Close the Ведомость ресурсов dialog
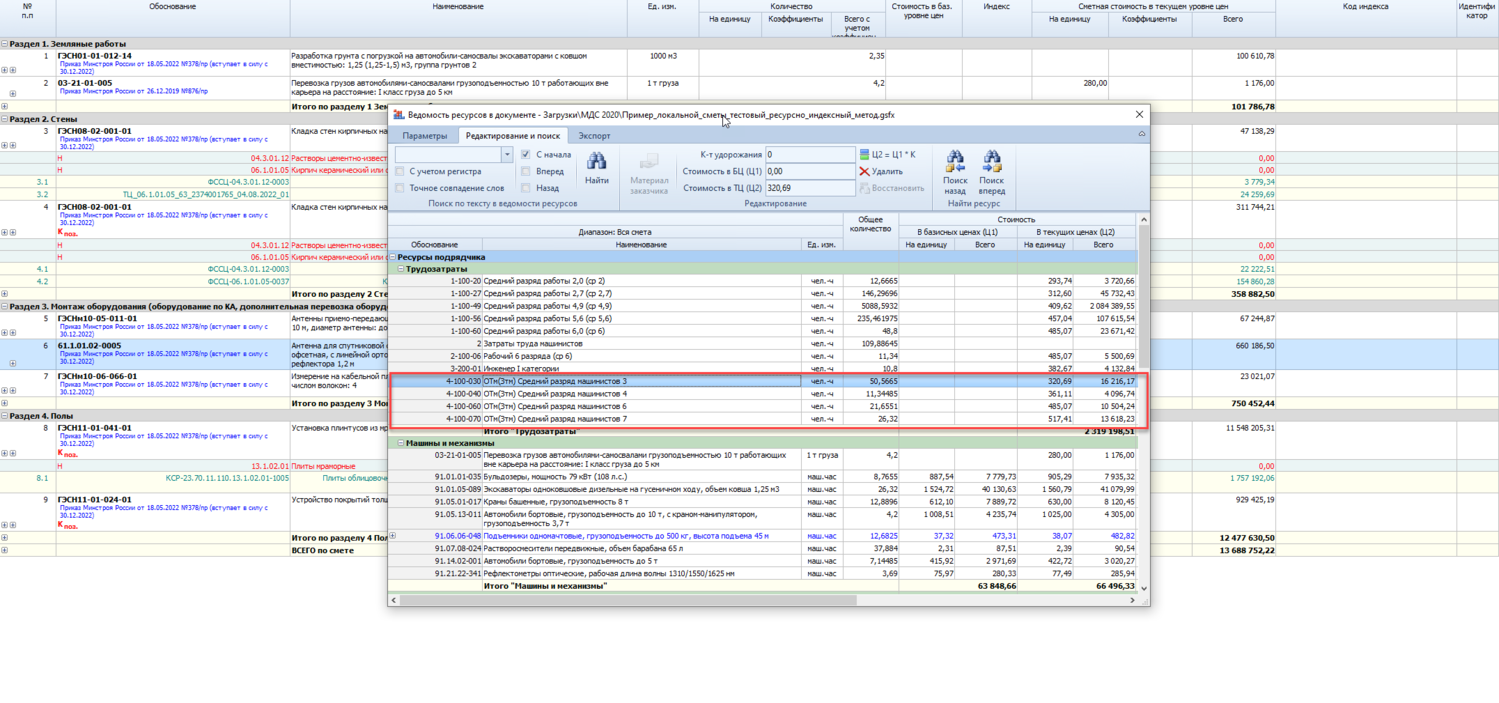Screen dimensions: 1499x703 coord(1138,115)
